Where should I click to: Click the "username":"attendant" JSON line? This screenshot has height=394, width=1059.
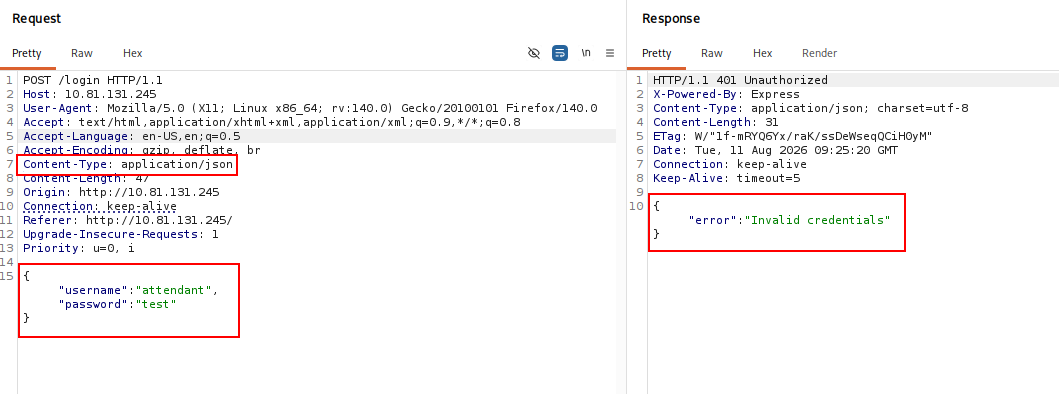138,290
